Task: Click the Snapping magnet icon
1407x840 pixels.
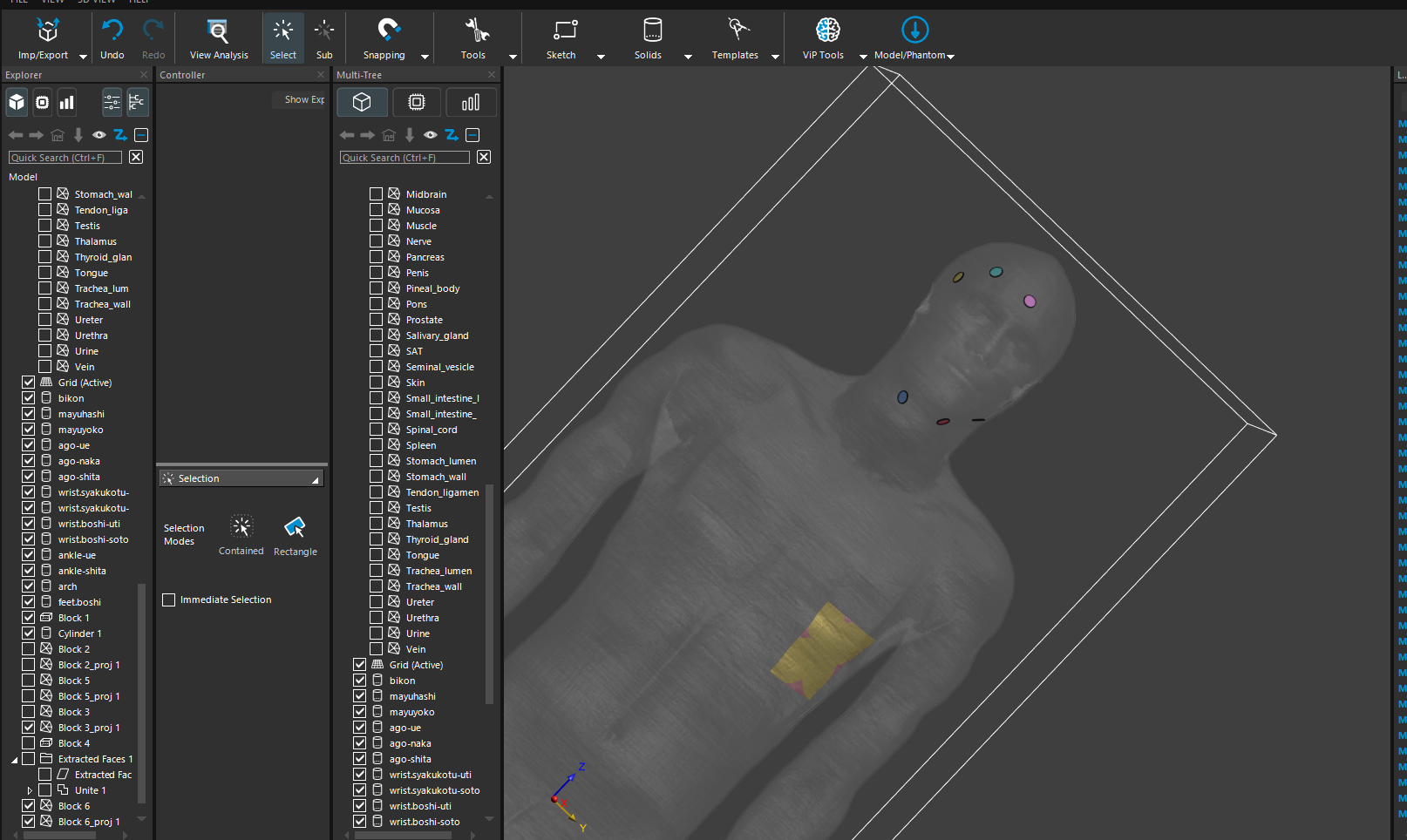Action: 388,30
